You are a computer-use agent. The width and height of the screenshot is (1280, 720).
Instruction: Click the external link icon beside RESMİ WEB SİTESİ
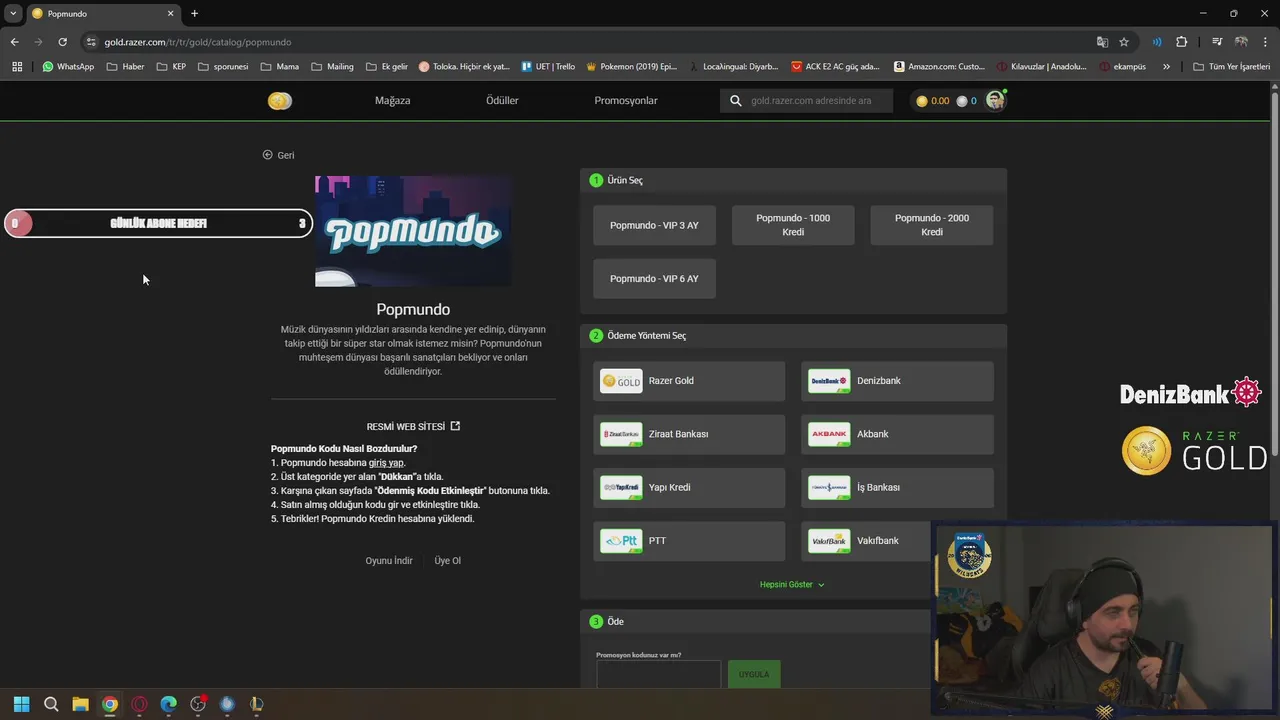click(455, 426)
